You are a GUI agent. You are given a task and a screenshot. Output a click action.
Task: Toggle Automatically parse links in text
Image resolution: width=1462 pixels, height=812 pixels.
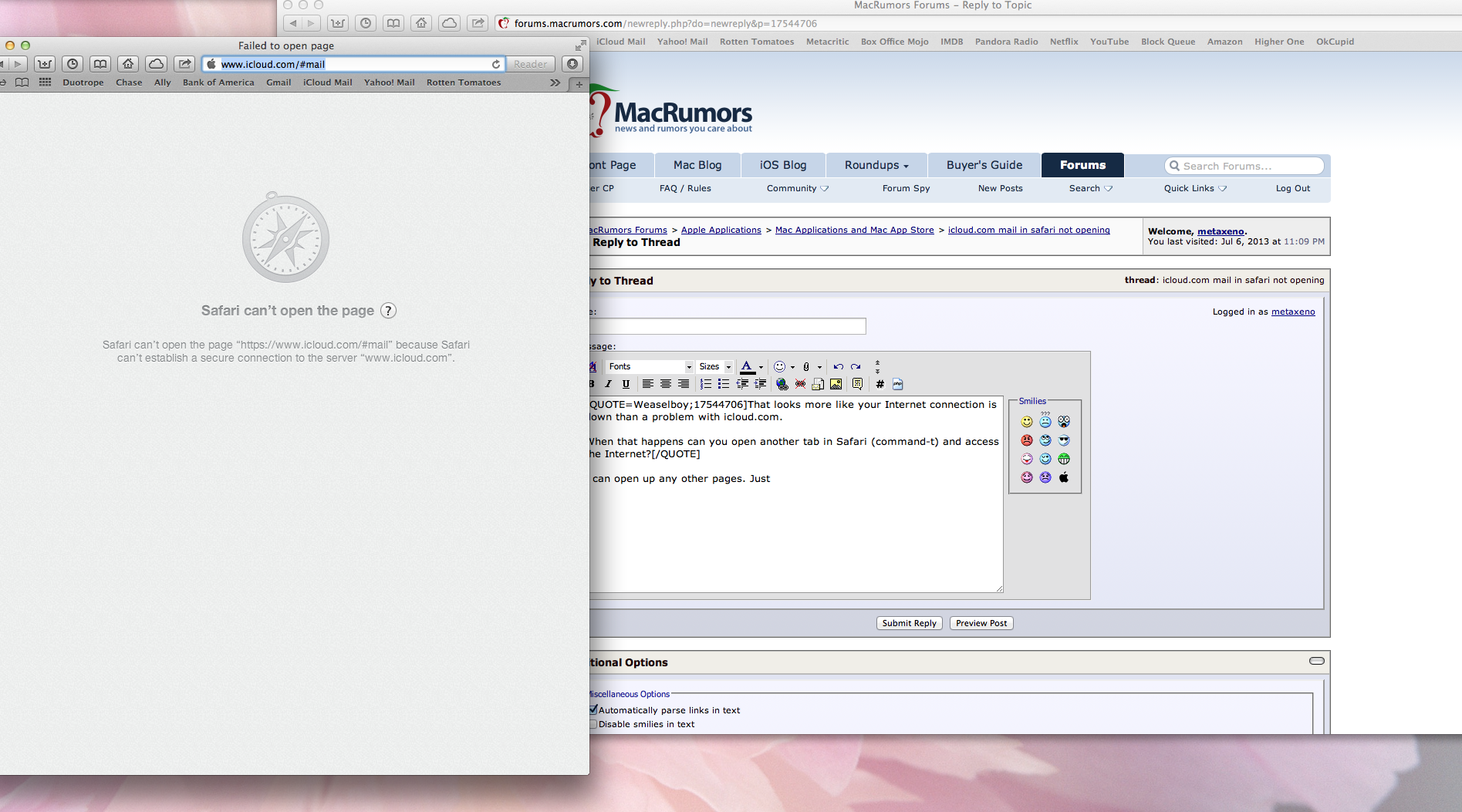coord(593,709)
